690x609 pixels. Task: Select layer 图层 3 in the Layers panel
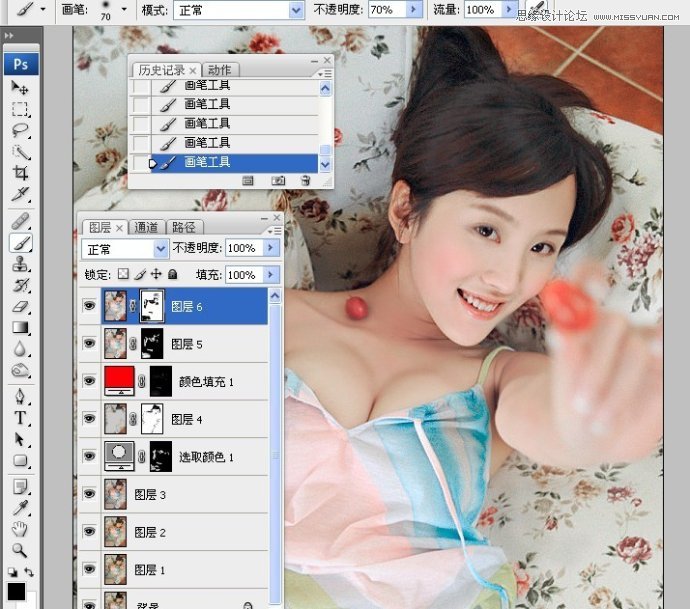click(150, 494)
